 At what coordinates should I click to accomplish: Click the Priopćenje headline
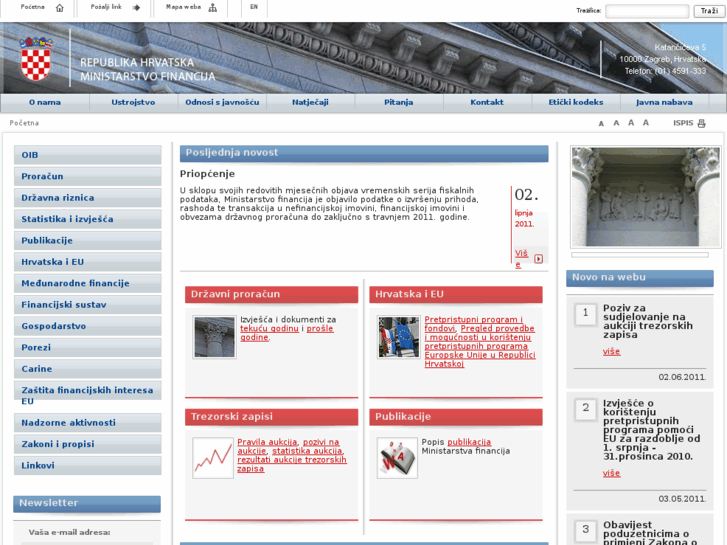pos(207,174)
